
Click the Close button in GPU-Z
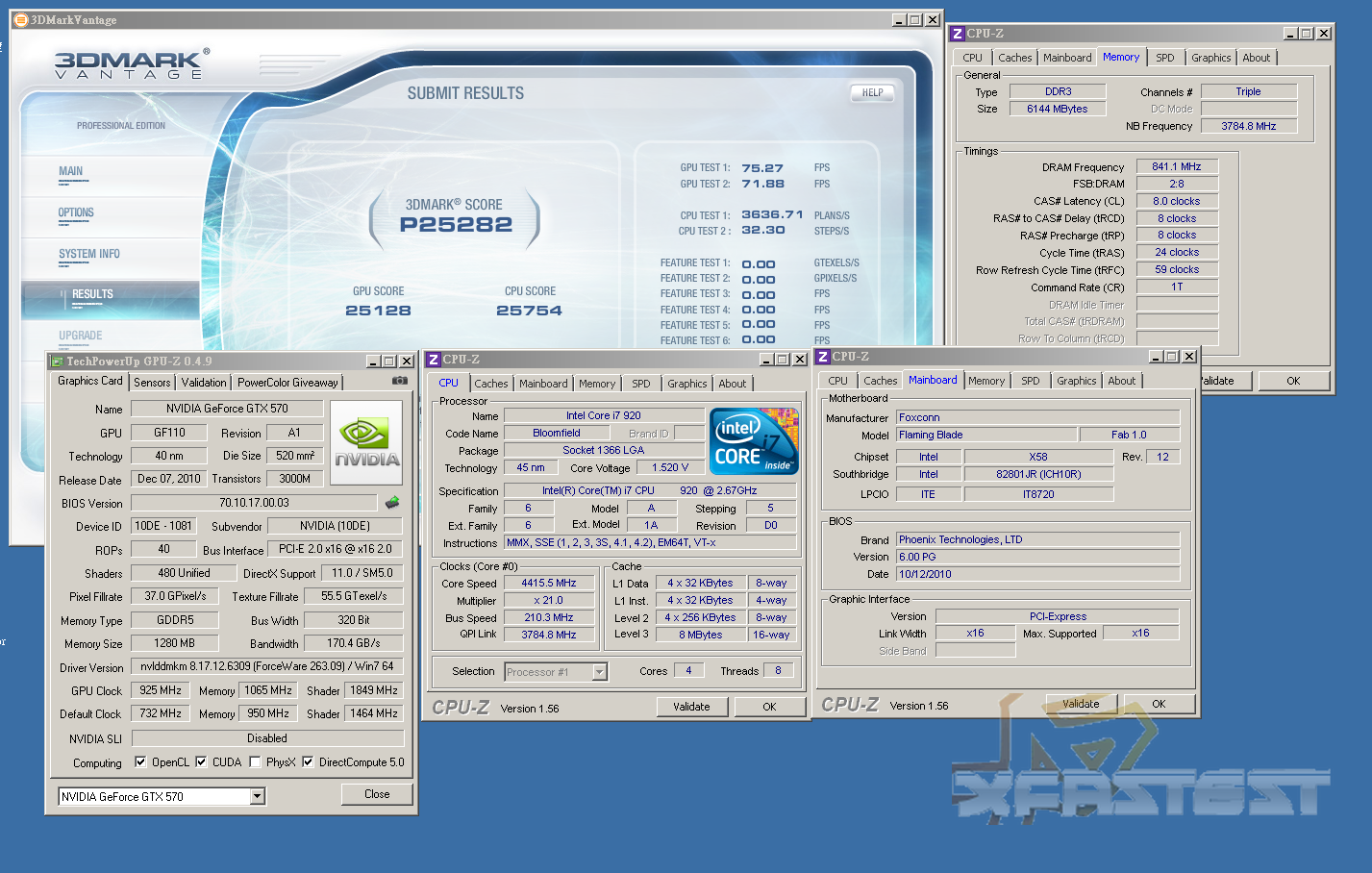377,794
